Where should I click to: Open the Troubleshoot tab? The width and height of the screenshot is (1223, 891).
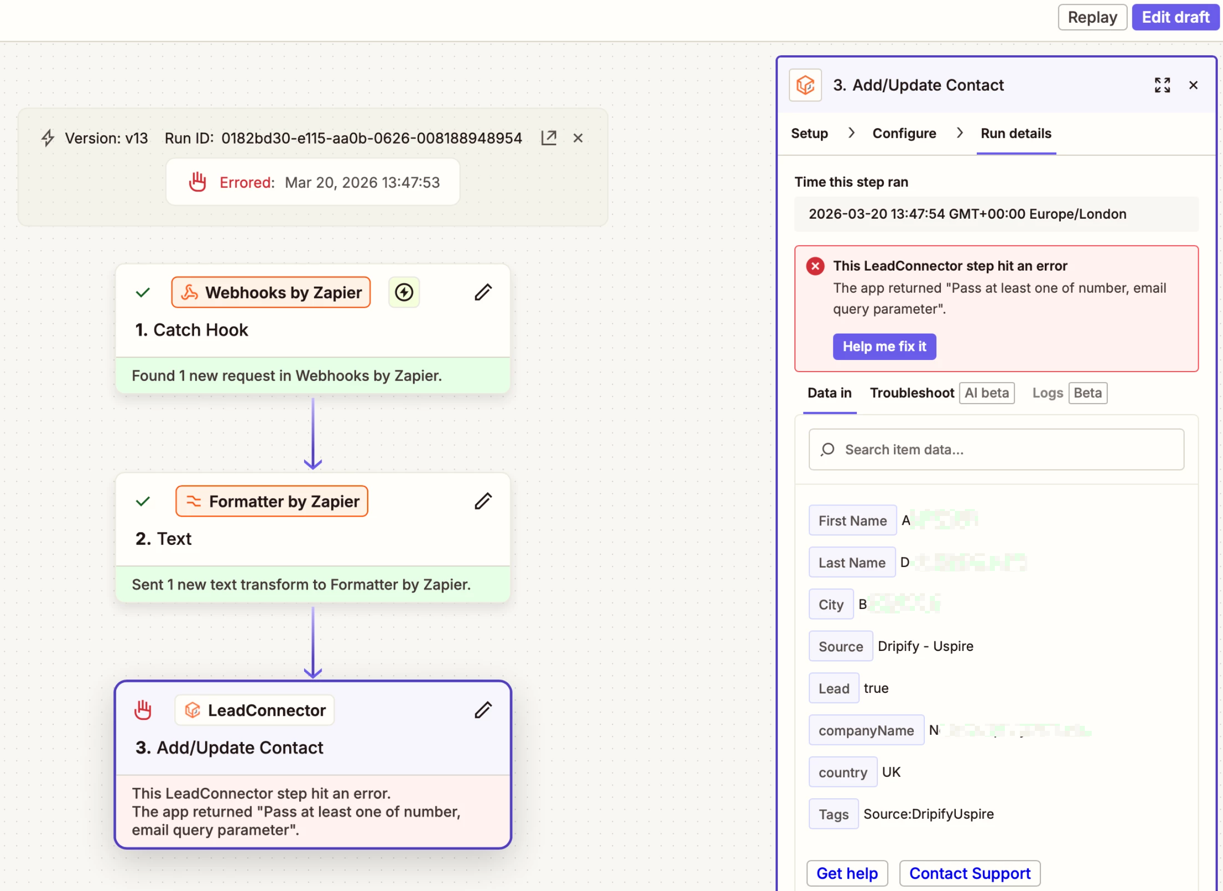coord(911,393)
